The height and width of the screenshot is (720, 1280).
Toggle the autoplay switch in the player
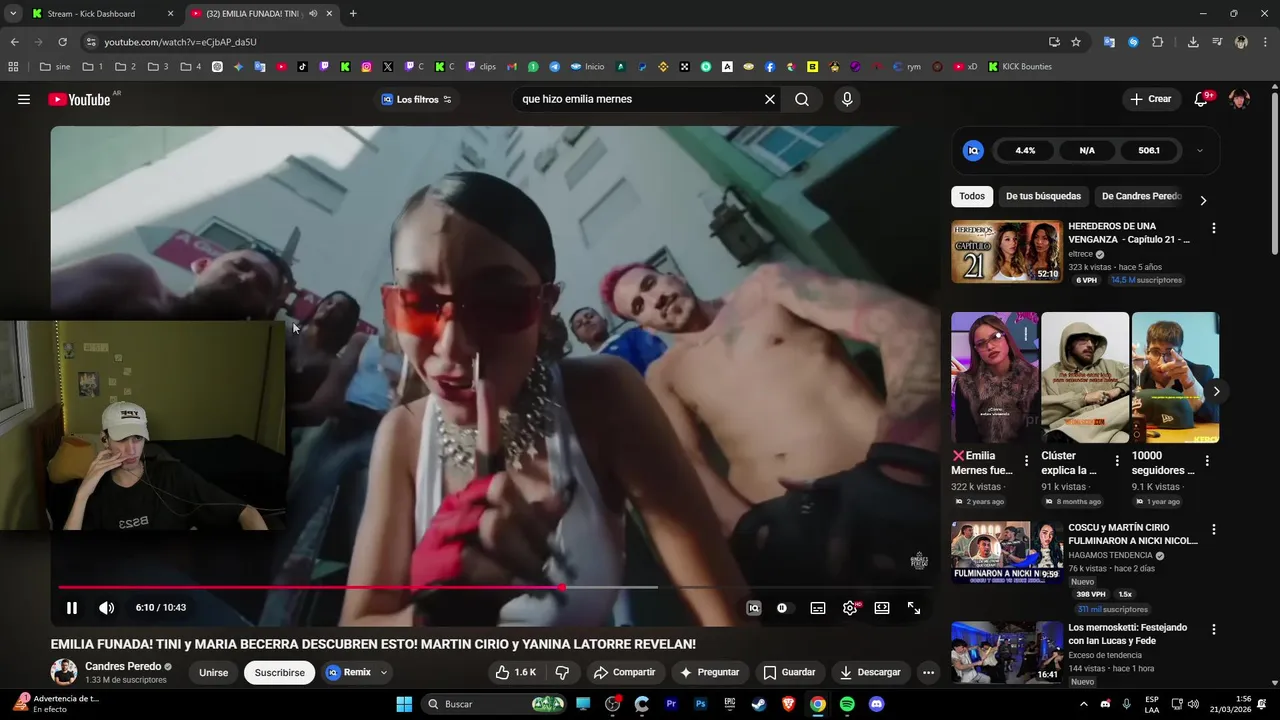[x=783, y=608]
